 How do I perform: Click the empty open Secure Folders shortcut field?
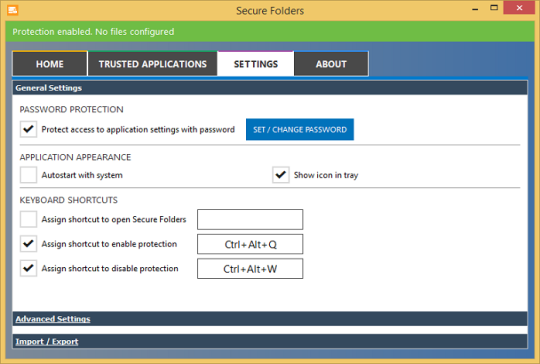pos(250,219)
